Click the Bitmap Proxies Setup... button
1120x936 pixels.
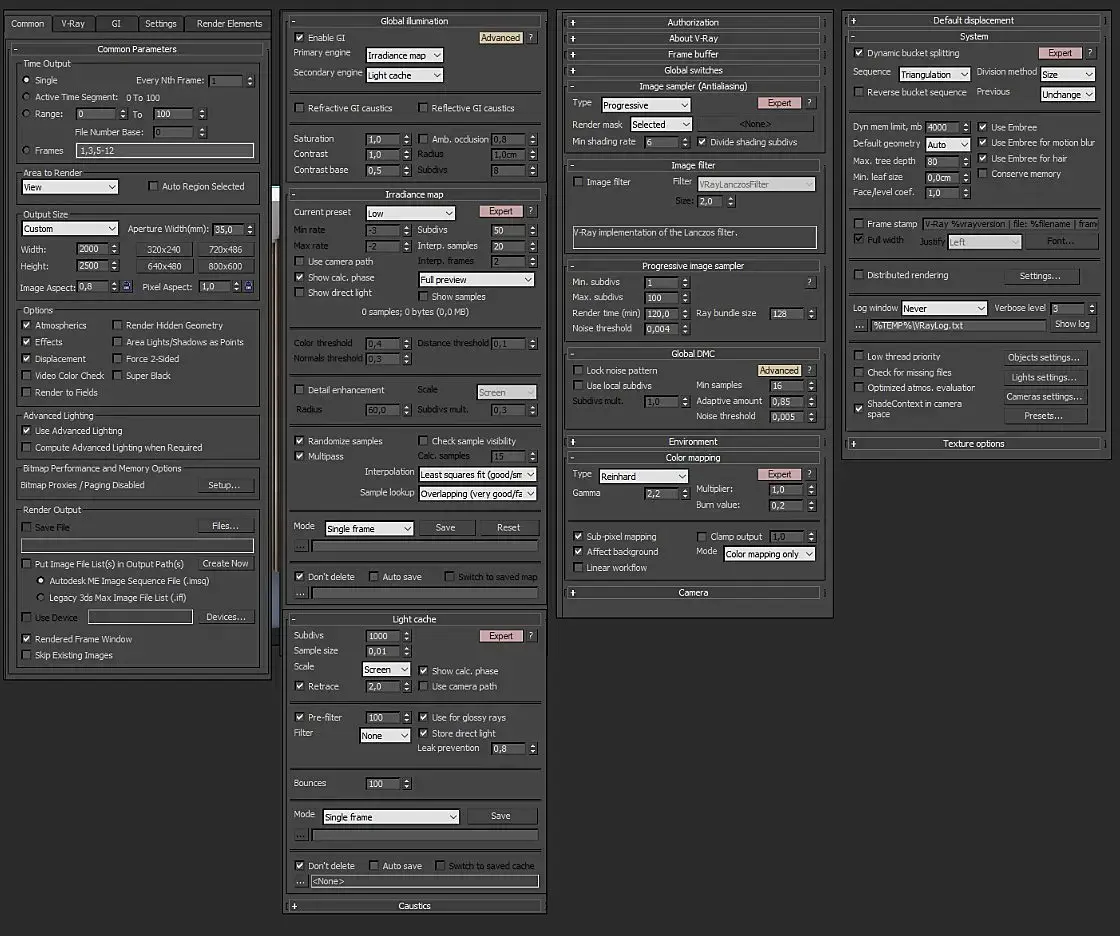224,485
